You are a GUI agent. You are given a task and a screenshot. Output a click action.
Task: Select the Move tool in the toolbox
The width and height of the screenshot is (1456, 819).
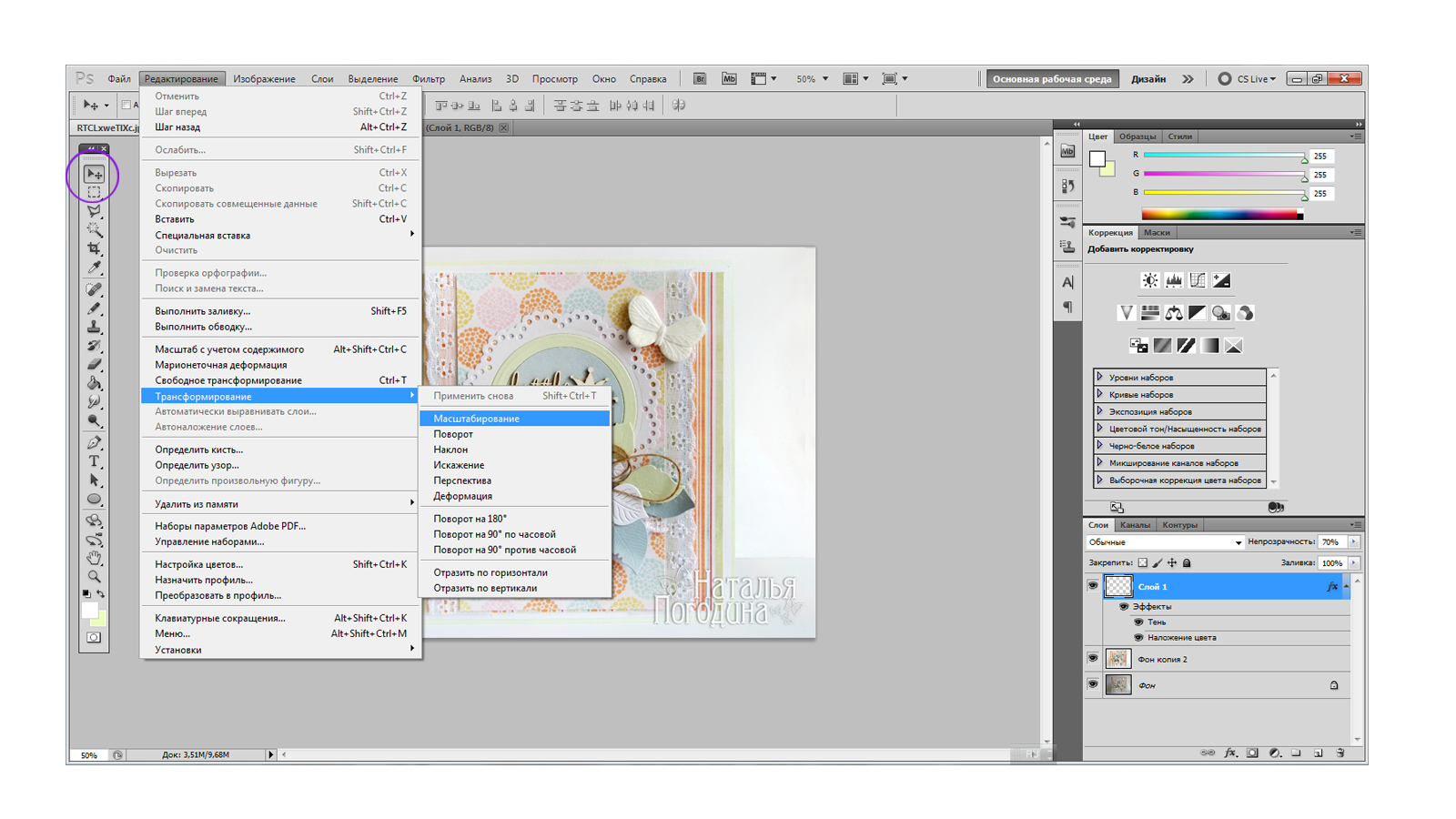pyautogui.click(x=94, y=174)
